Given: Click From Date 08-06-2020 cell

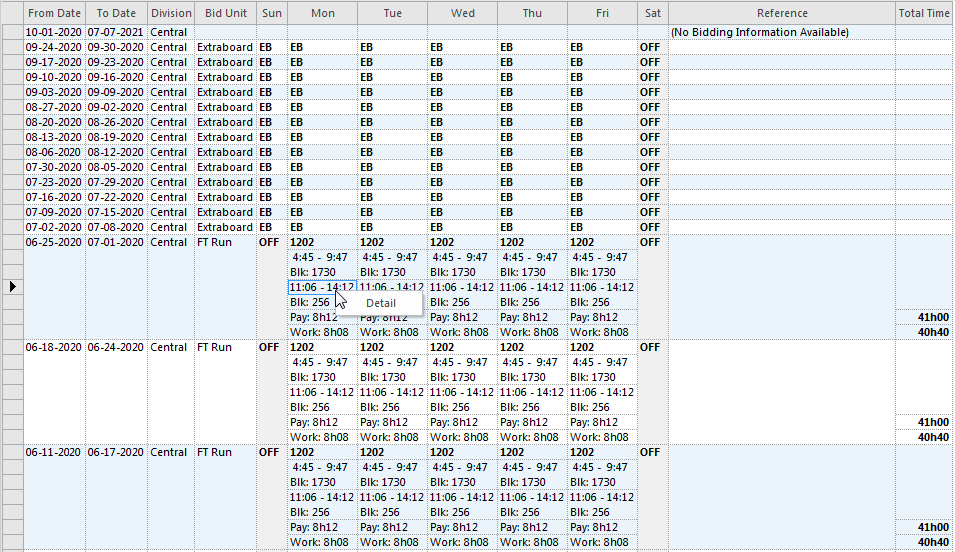Looking at the screenshot, I should [54, 152].
